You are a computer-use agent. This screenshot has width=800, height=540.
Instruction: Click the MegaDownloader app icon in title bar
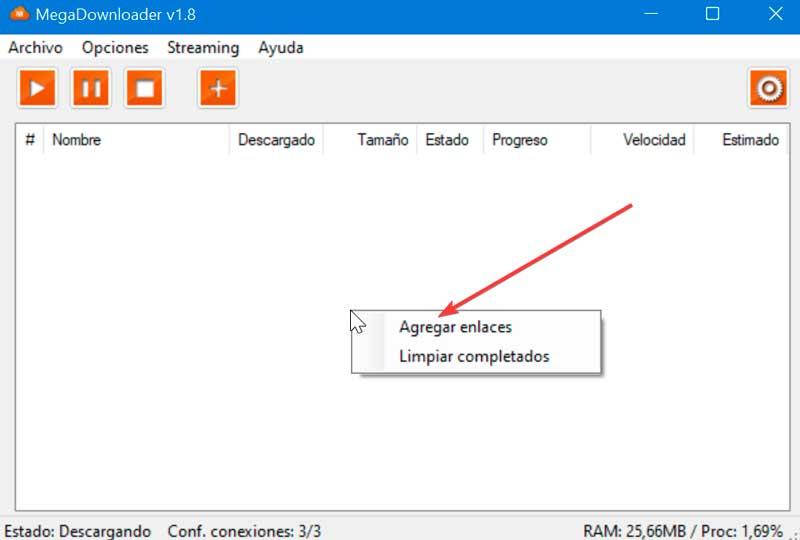[19, 14]
